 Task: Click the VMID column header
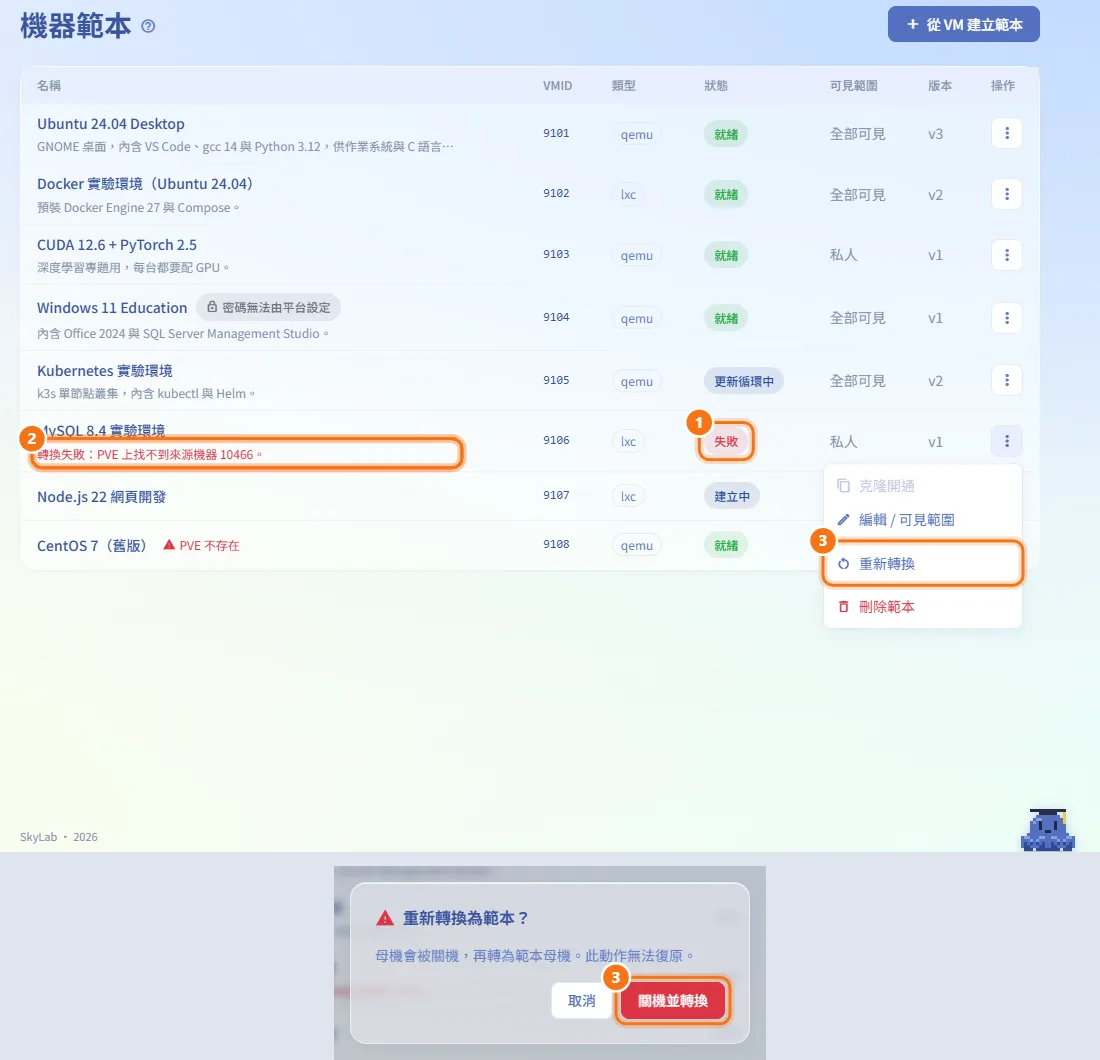(x=557, y=86)
